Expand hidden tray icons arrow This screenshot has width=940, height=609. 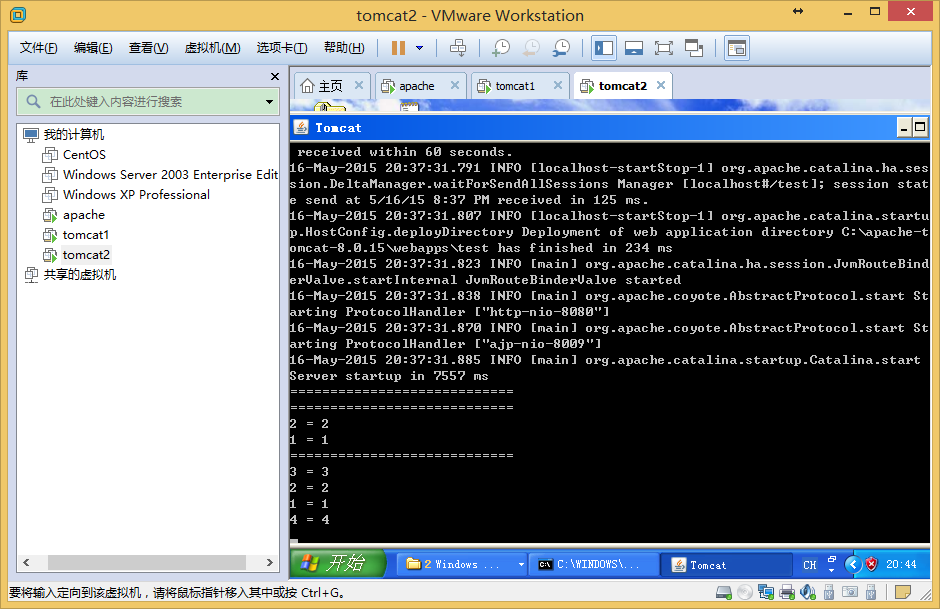853,564
